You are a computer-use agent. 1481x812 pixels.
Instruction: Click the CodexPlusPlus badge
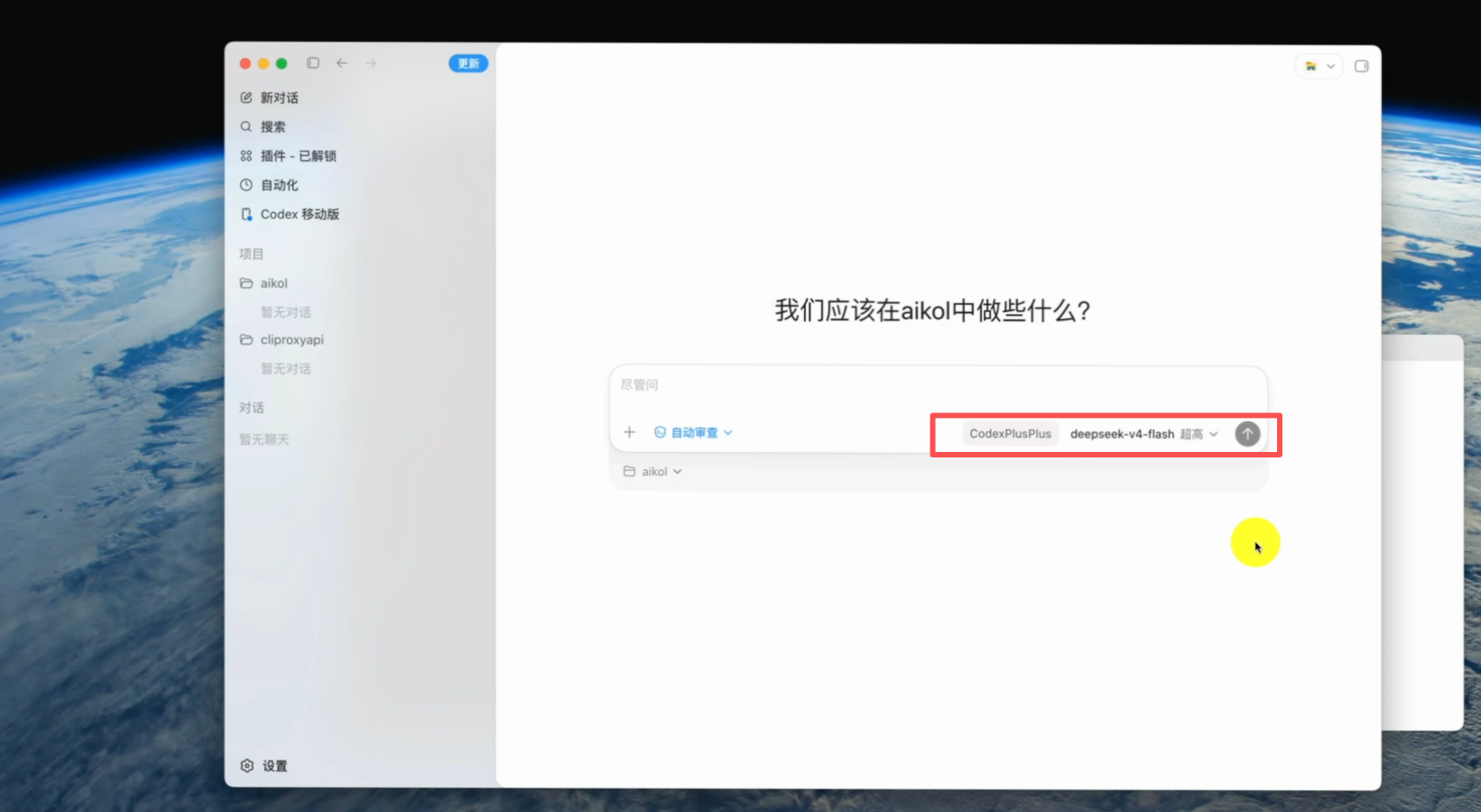1010,434
